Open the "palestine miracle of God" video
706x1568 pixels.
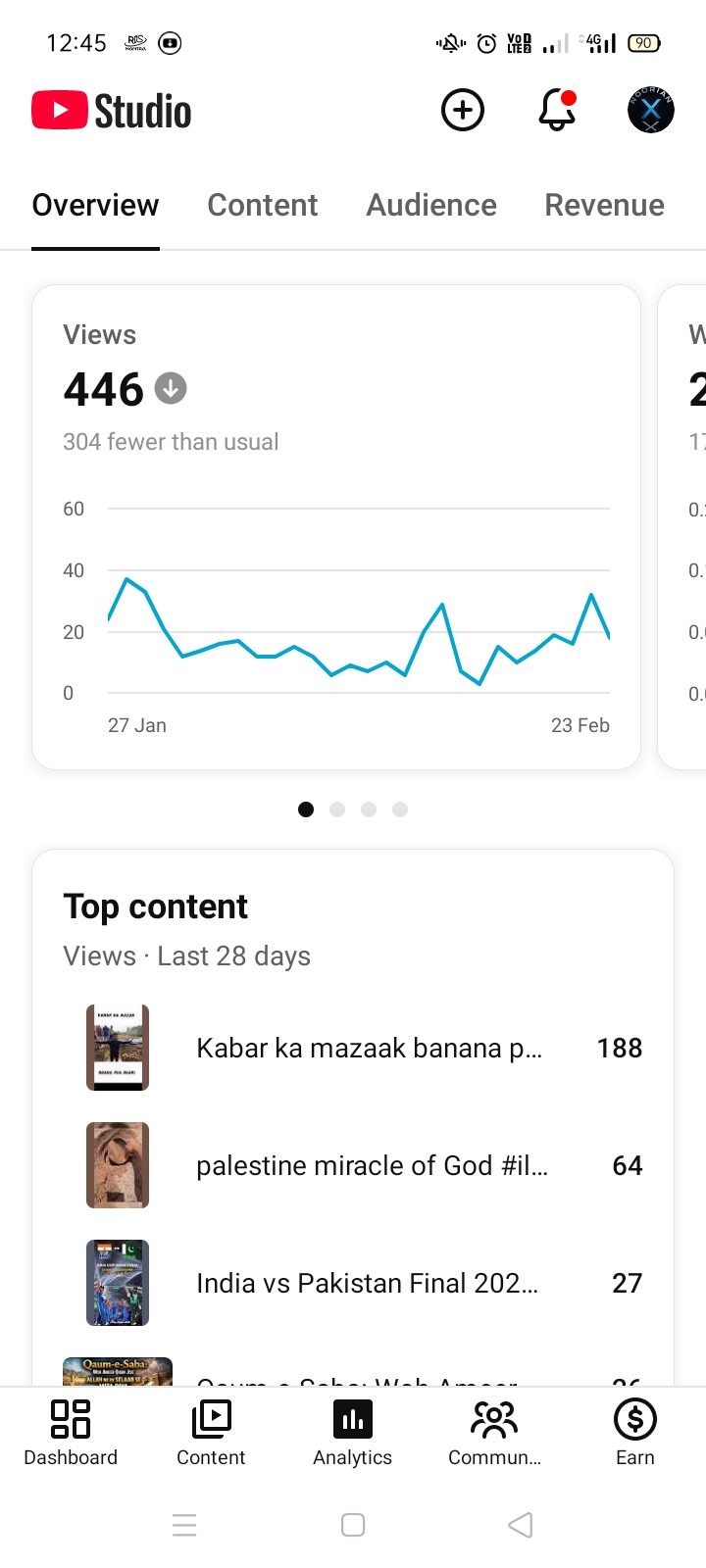coord(372,1165)
